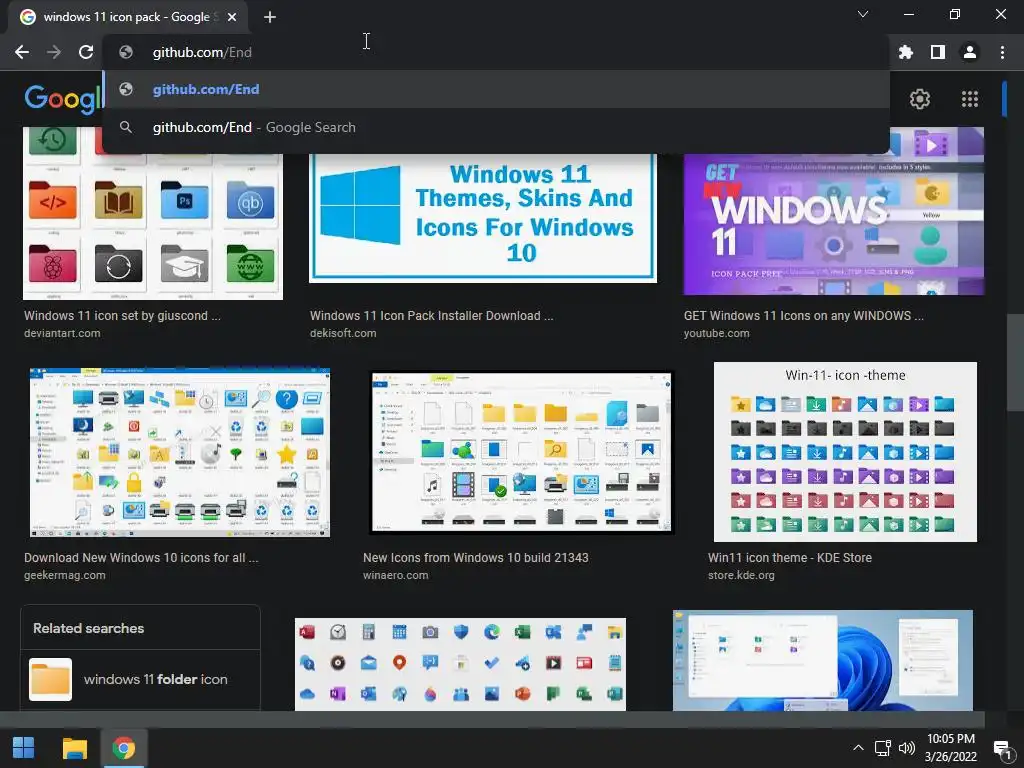This screenshot has width=1024, height=768.
Task: Open a new browser tab
Action: pos(270,17)
